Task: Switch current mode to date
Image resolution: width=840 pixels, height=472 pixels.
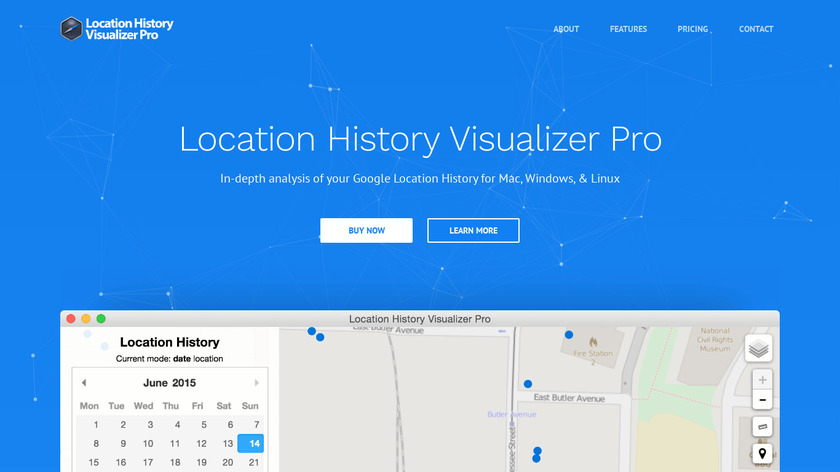Action: [182, 359]
